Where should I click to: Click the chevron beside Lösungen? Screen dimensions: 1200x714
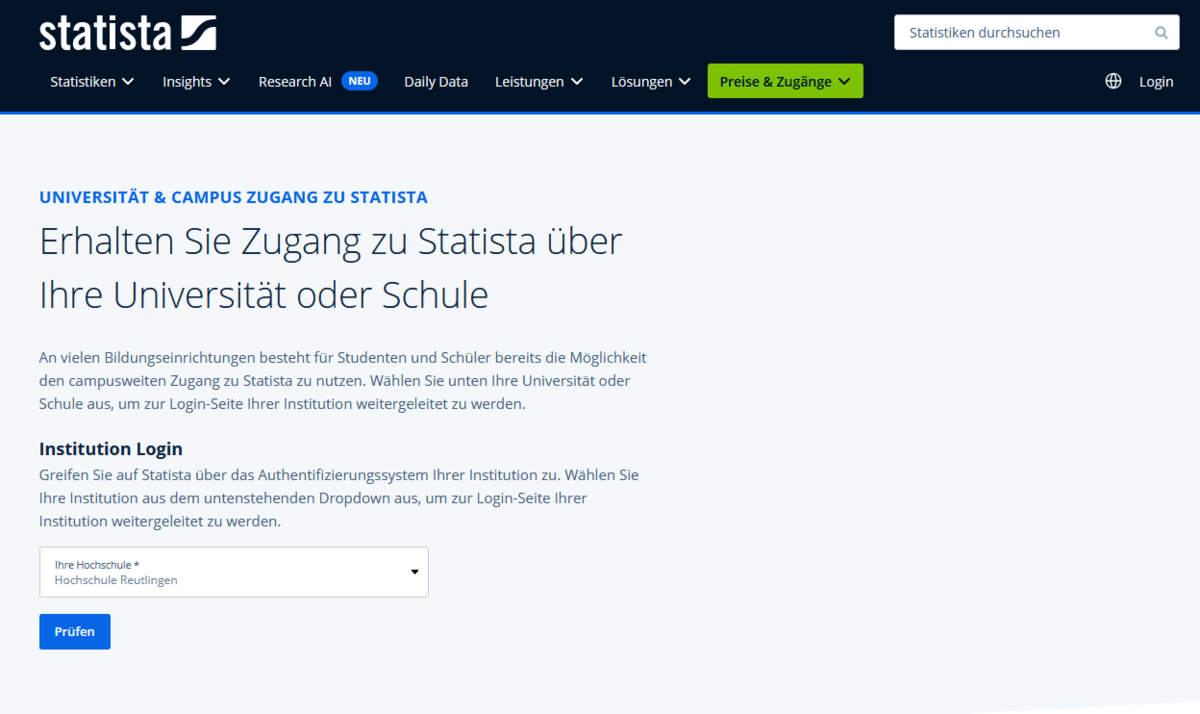click(684, 82)
